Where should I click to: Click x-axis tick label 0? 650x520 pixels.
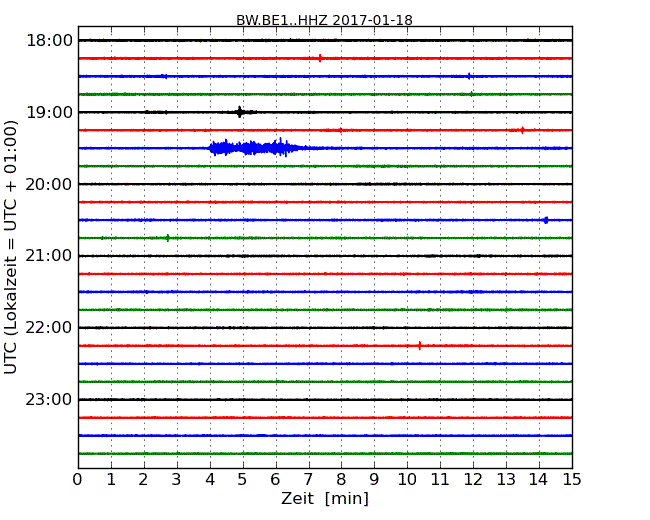coord(78,480)
